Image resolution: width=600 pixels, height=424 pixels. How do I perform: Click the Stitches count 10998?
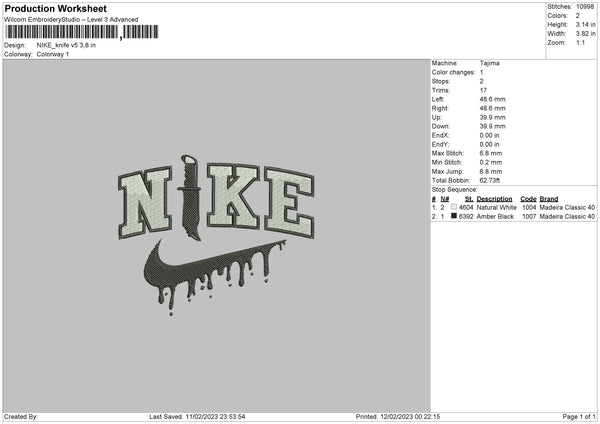tap(585, 7)
